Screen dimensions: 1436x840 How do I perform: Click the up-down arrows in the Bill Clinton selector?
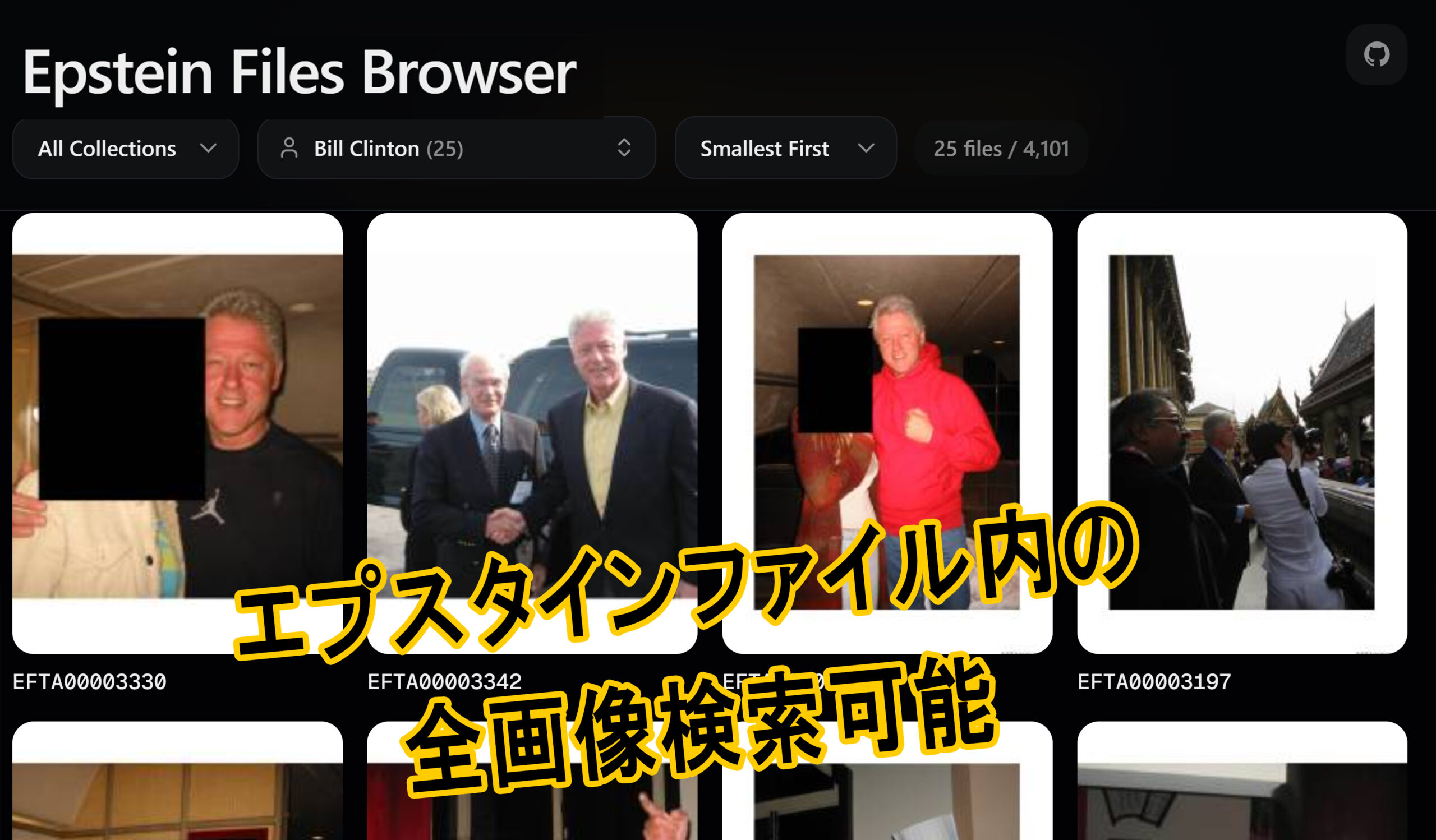click(x=624, y=148)
